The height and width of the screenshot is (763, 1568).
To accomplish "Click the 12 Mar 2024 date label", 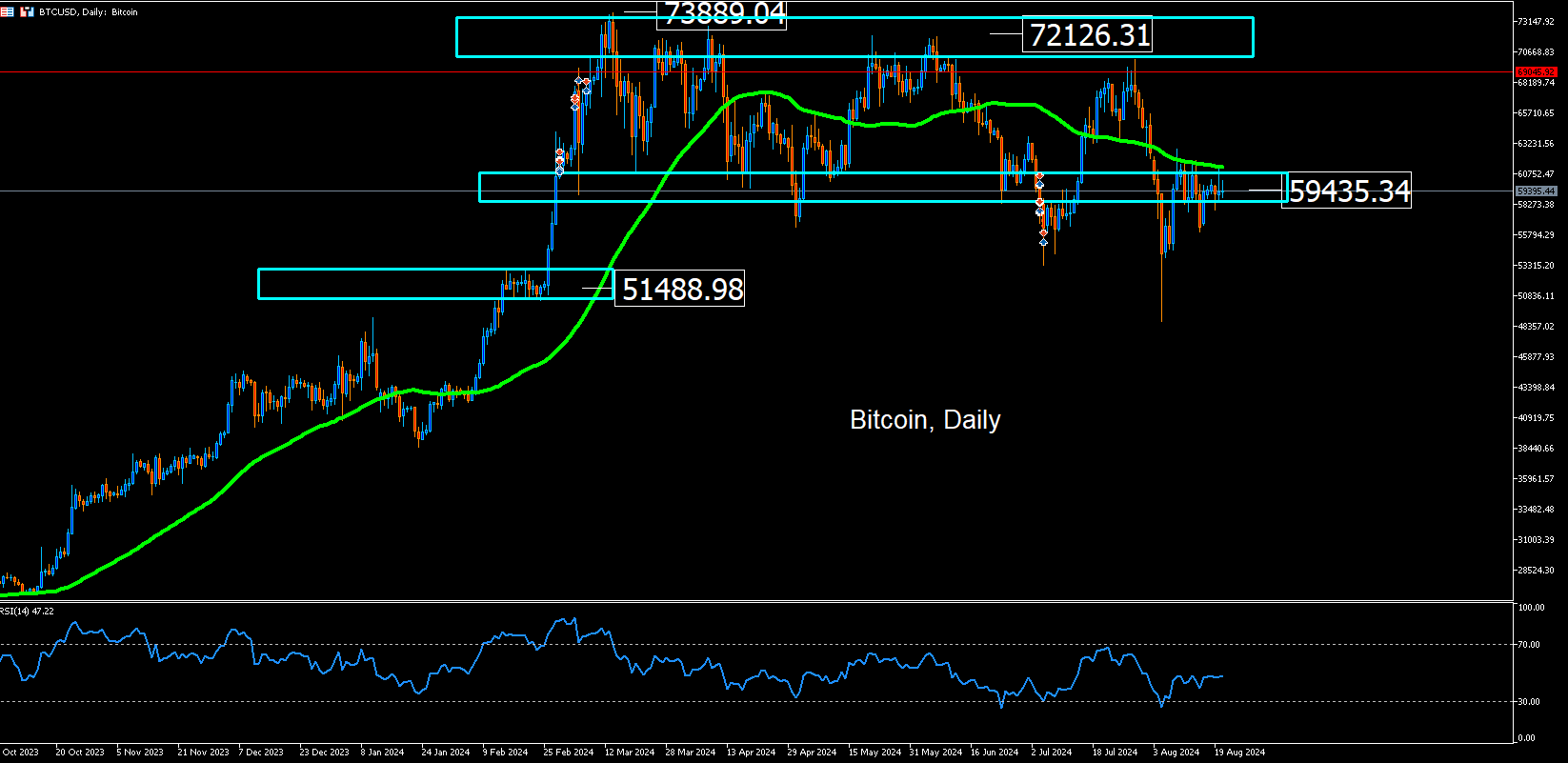I will [630, 753].
